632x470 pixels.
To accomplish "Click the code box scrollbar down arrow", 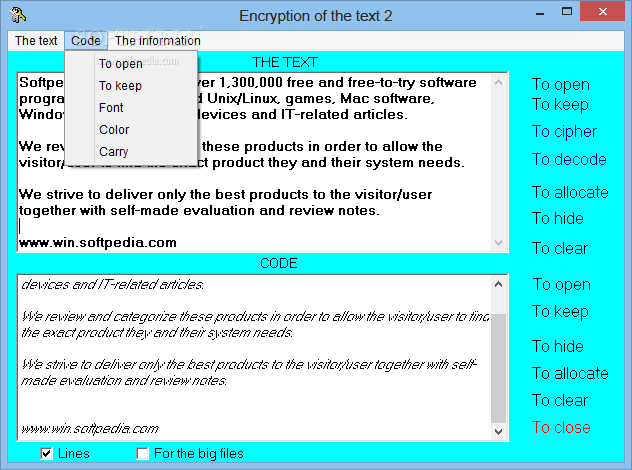I will 499,432.
